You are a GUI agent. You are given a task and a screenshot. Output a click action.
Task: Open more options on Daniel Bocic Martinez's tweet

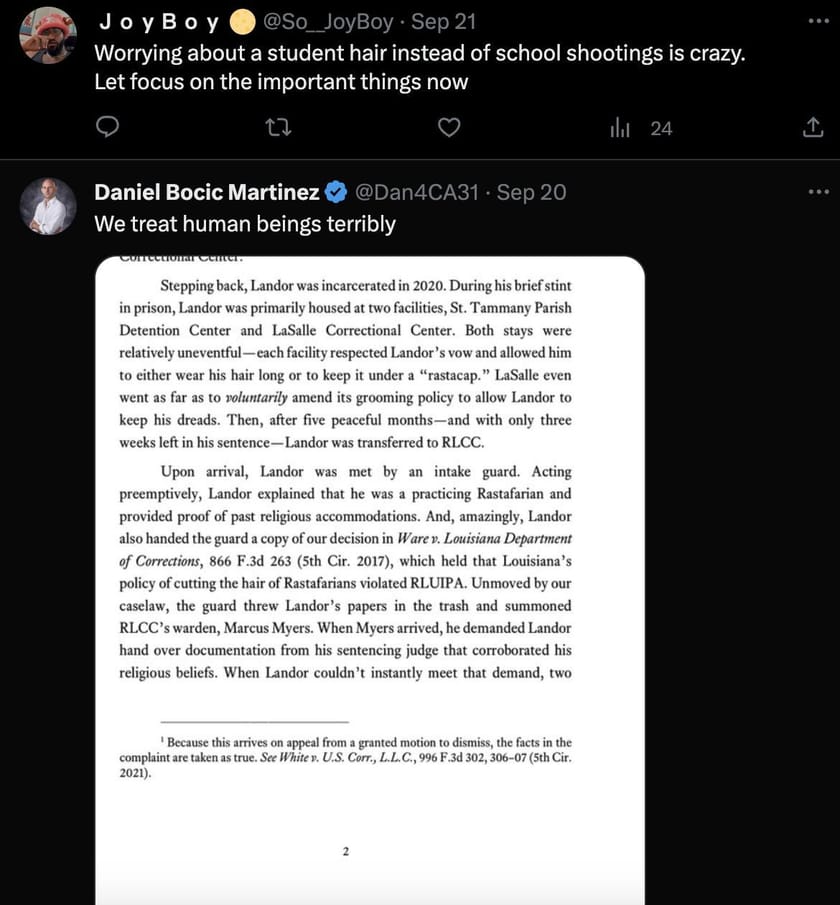click(818, 191)
